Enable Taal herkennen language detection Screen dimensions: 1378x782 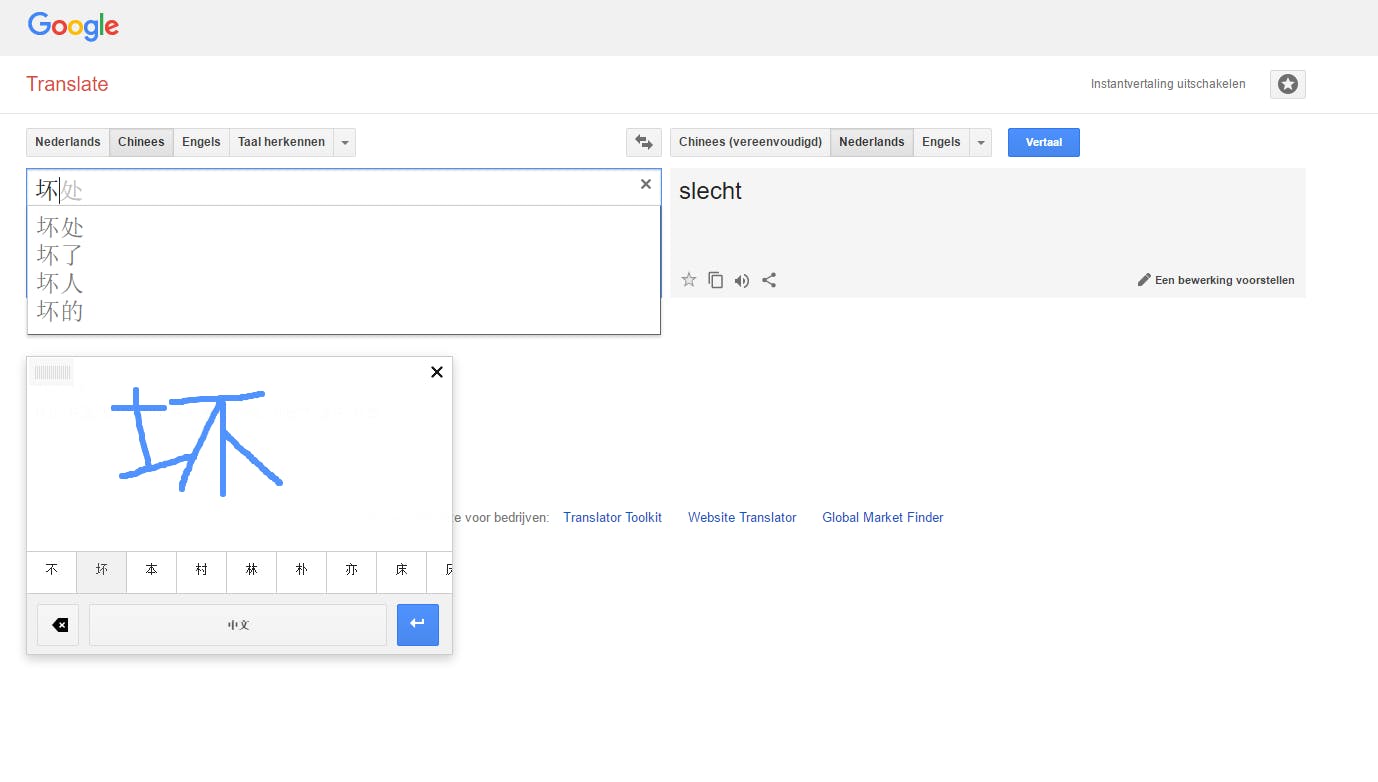click(x=281, y=142)
